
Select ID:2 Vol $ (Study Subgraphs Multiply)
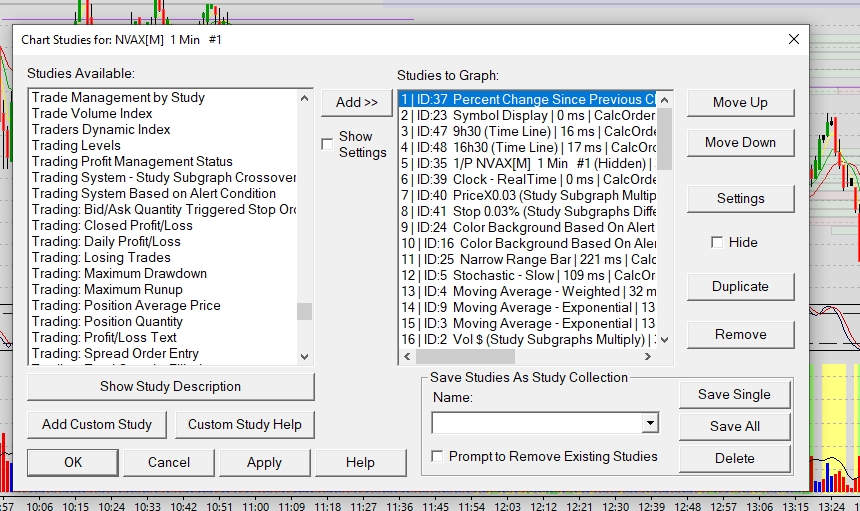coord(528,339)
